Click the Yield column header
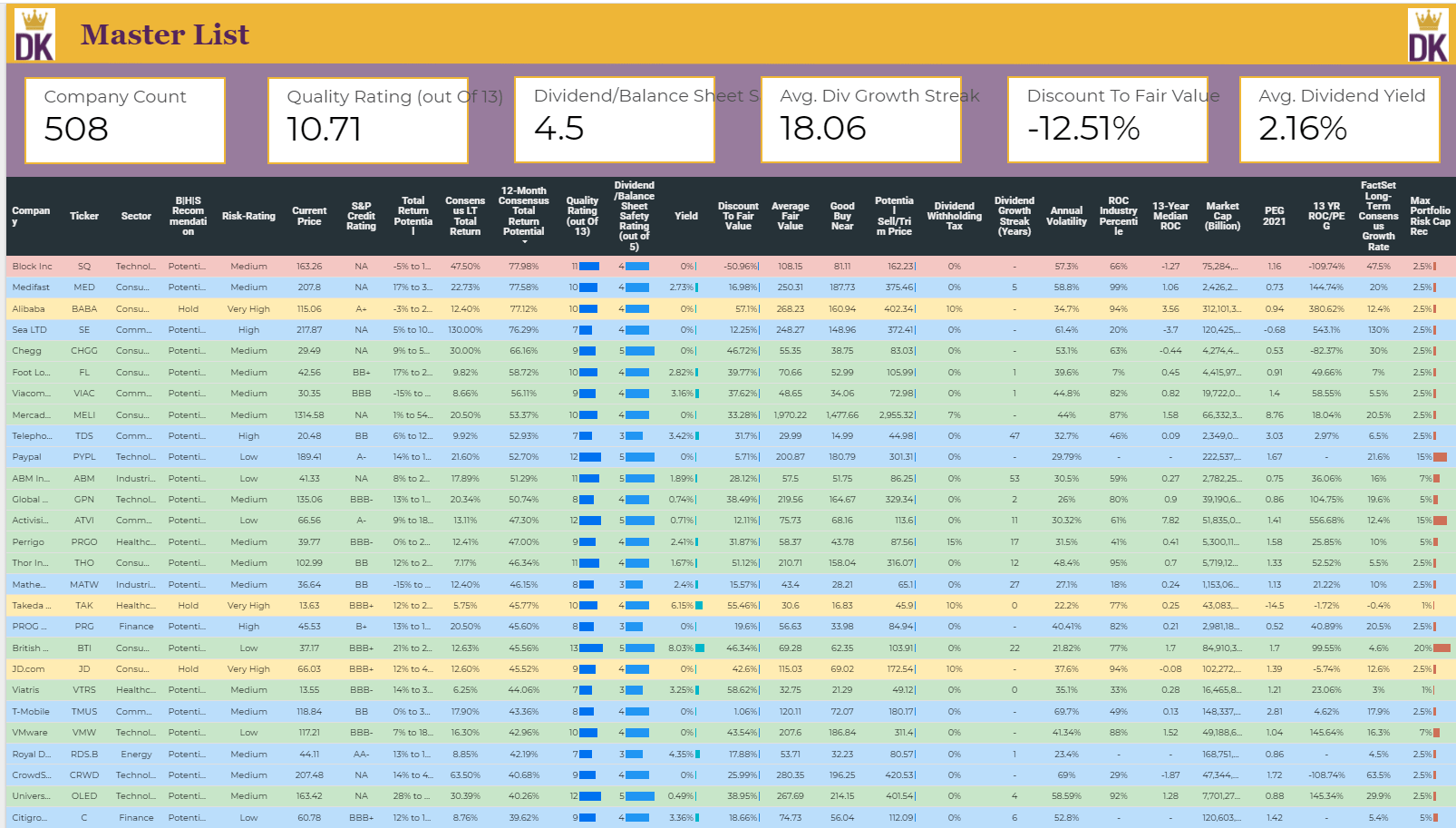The width and height of the screenshot is (1456, 828). (x=686, y=216)
